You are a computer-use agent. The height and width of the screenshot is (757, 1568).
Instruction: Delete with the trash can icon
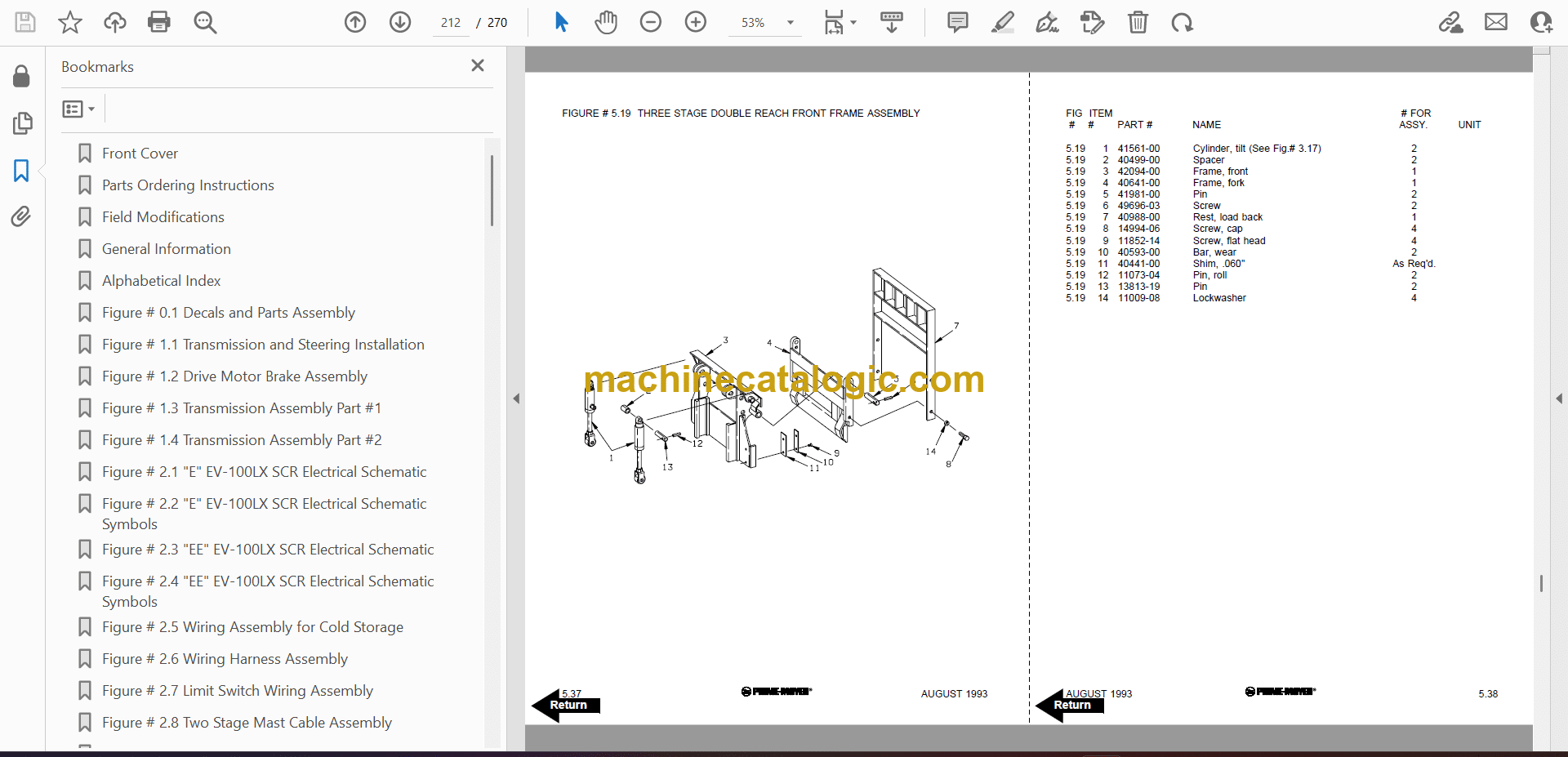(x=1138, y=22)
